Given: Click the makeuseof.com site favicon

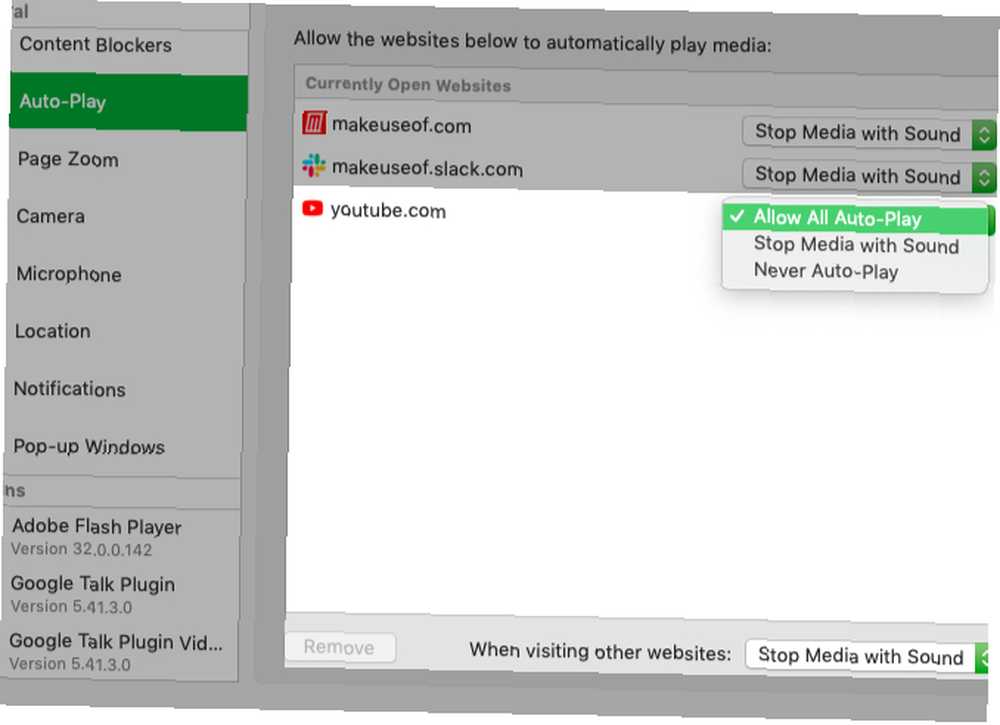Looking at the screenshot, I should (314, 123).
